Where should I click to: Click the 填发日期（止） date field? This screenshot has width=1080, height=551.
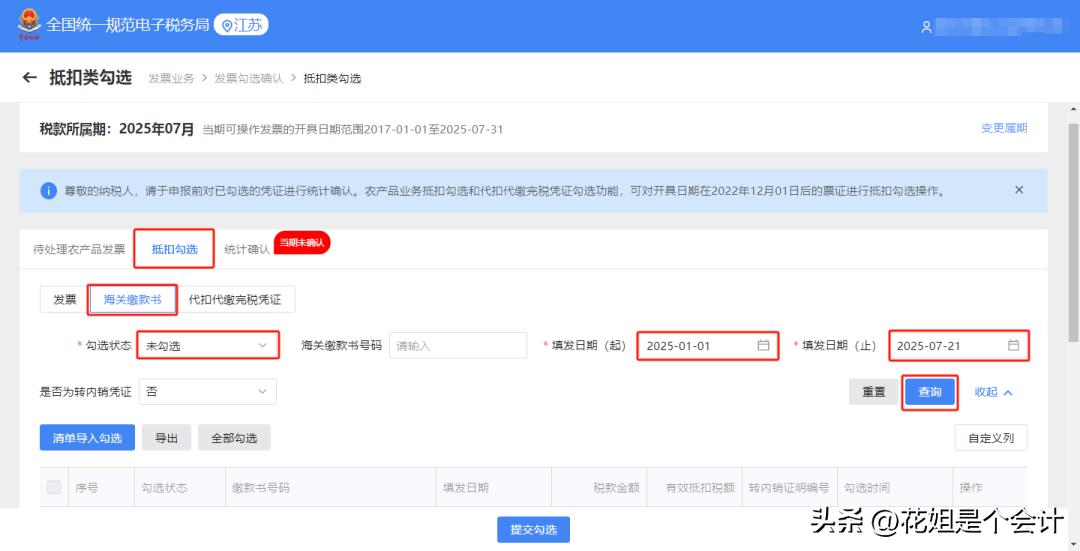(x=958, y=346)
